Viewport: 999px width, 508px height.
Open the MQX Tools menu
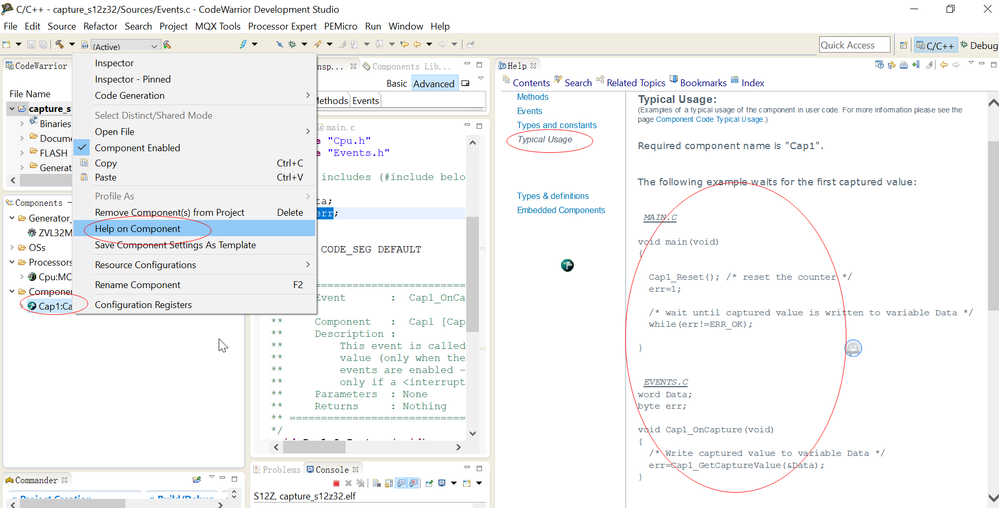[218, 26]
